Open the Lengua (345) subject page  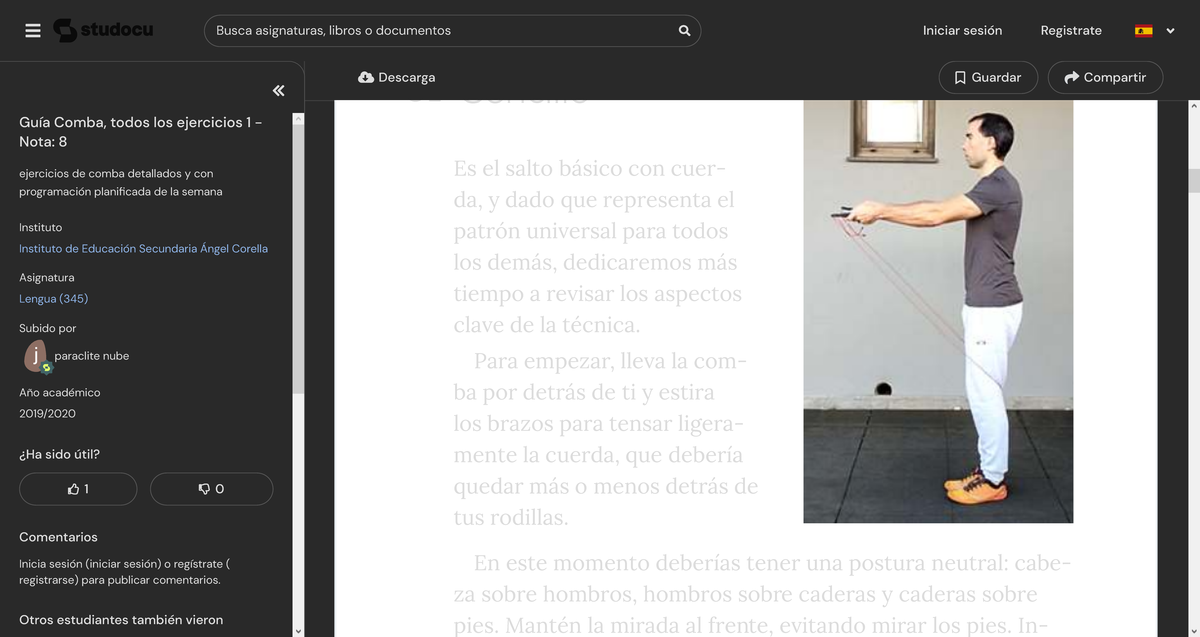pyautogui.click(x=52, y=298)
